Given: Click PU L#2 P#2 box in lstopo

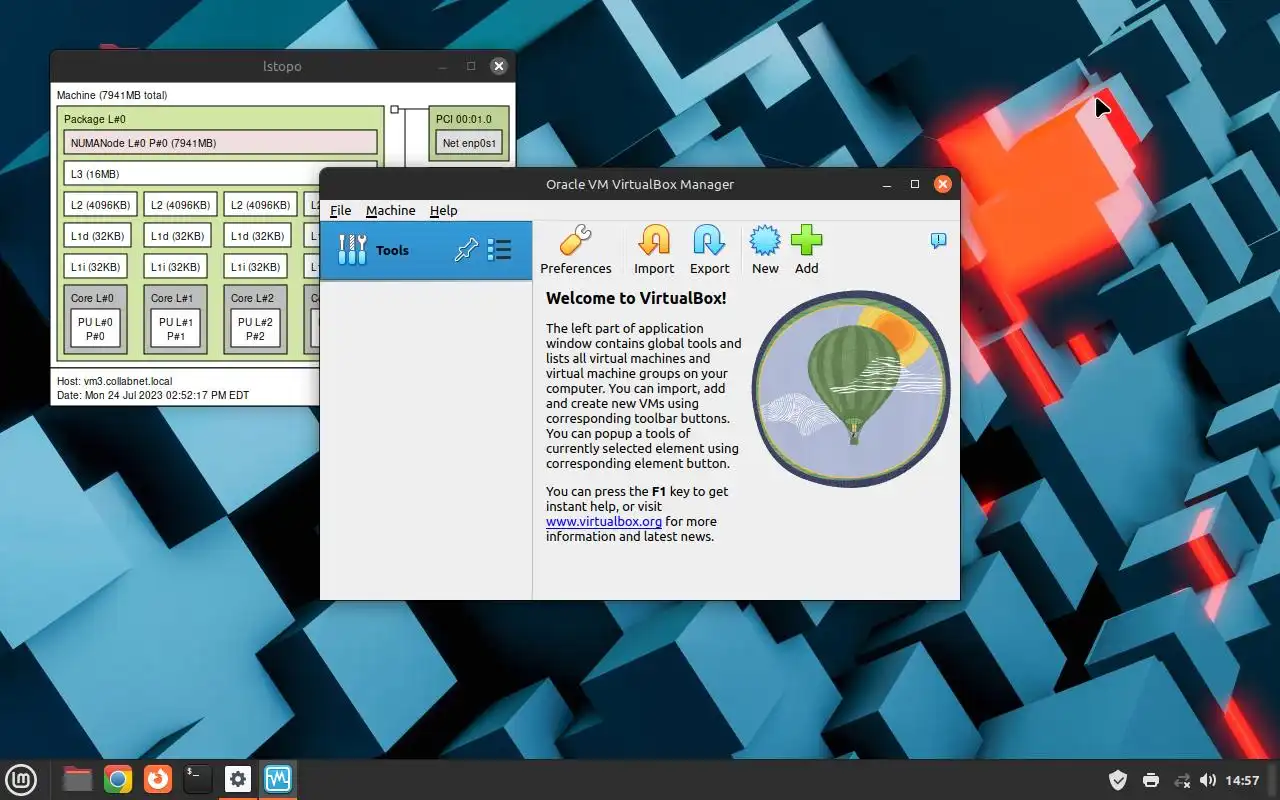Looking at the screenshot, I should point(255,329).
